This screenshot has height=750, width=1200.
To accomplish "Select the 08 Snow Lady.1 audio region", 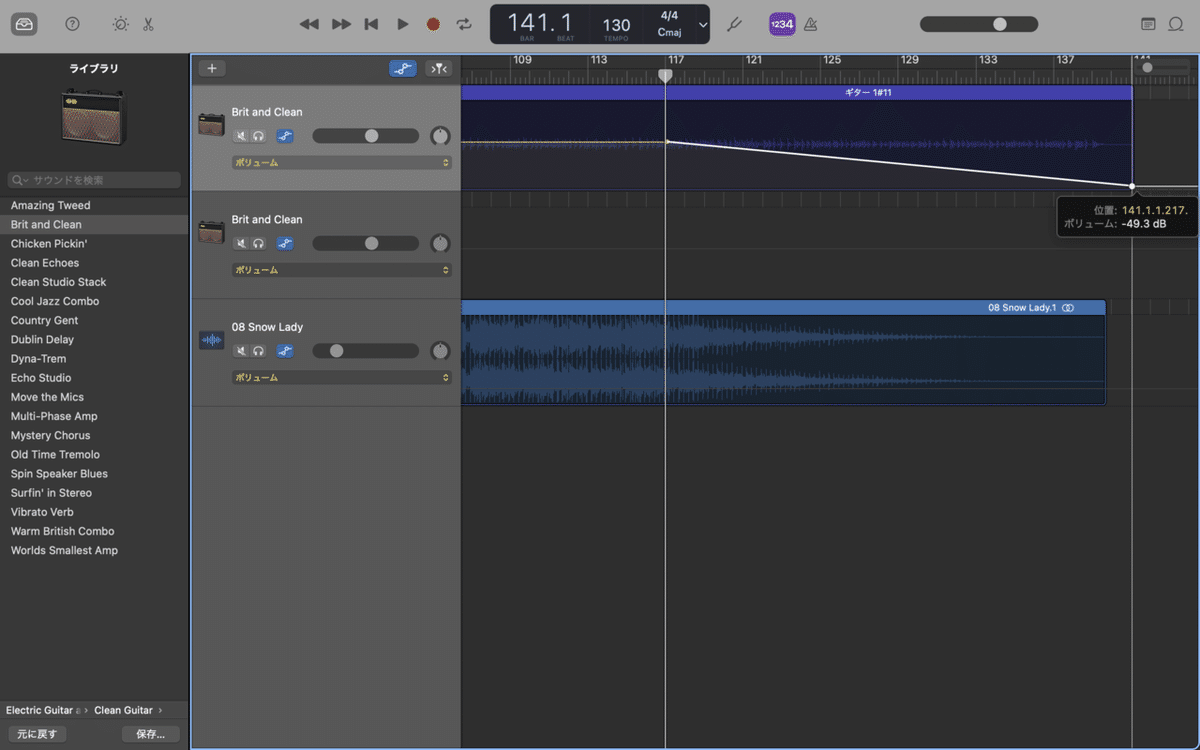I will [783, 353].
